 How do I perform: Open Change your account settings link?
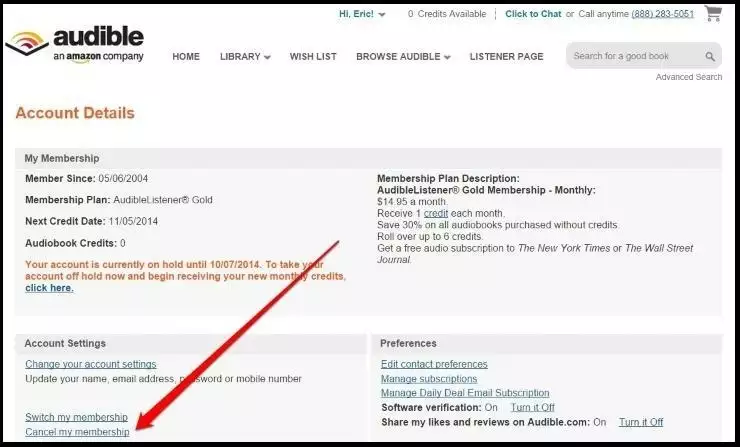90,364
